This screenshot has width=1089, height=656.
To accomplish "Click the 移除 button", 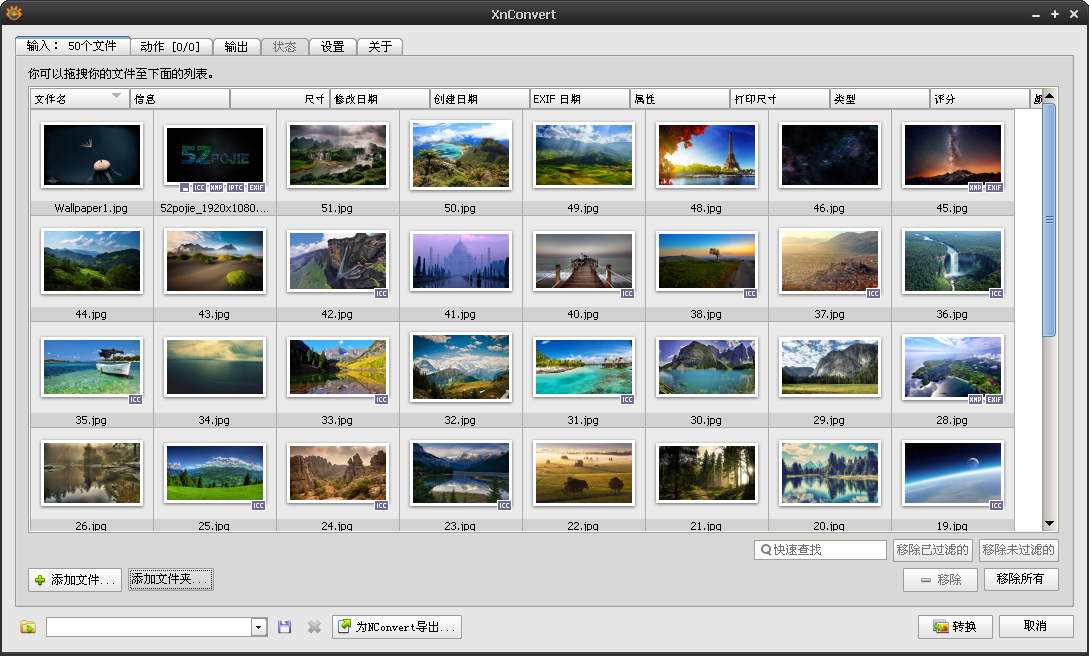I will (x=940, y=580).
